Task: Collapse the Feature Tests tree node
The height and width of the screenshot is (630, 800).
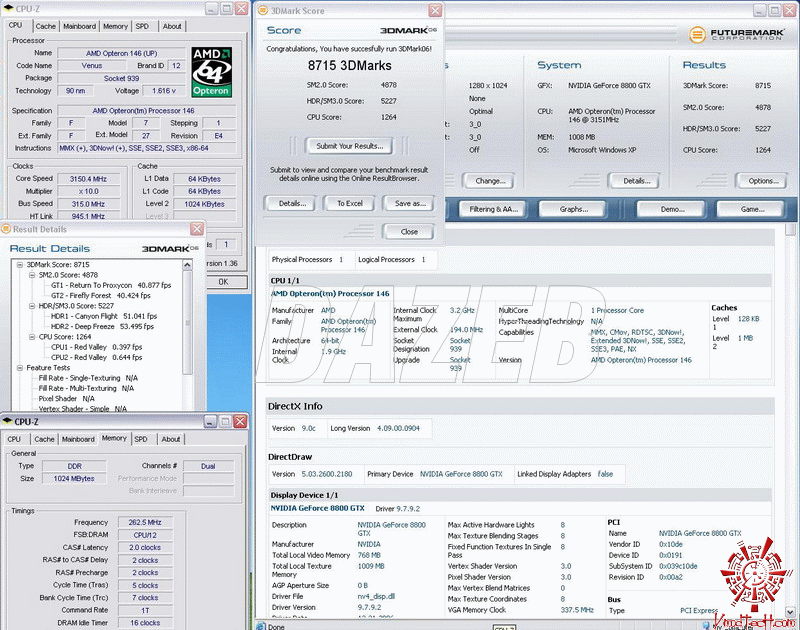Action: point(20,368)
